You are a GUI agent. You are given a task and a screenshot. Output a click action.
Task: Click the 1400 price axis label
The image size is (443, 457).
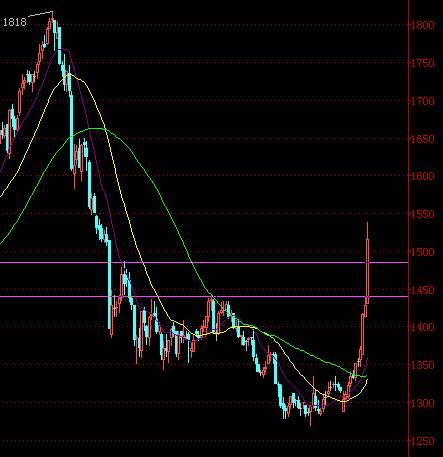pos(423,327)
